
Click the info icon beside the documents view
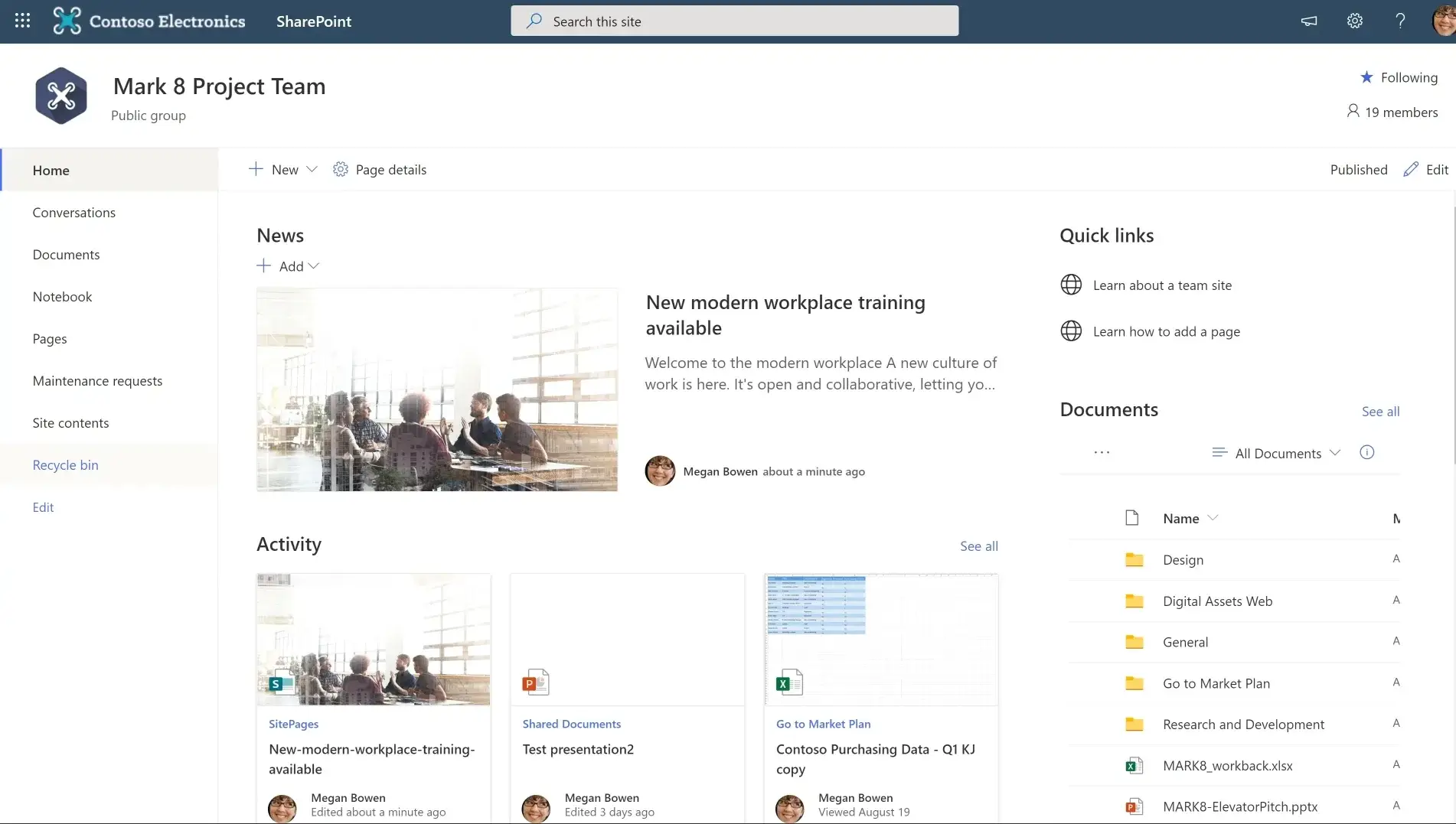(x=1367, y=452)
